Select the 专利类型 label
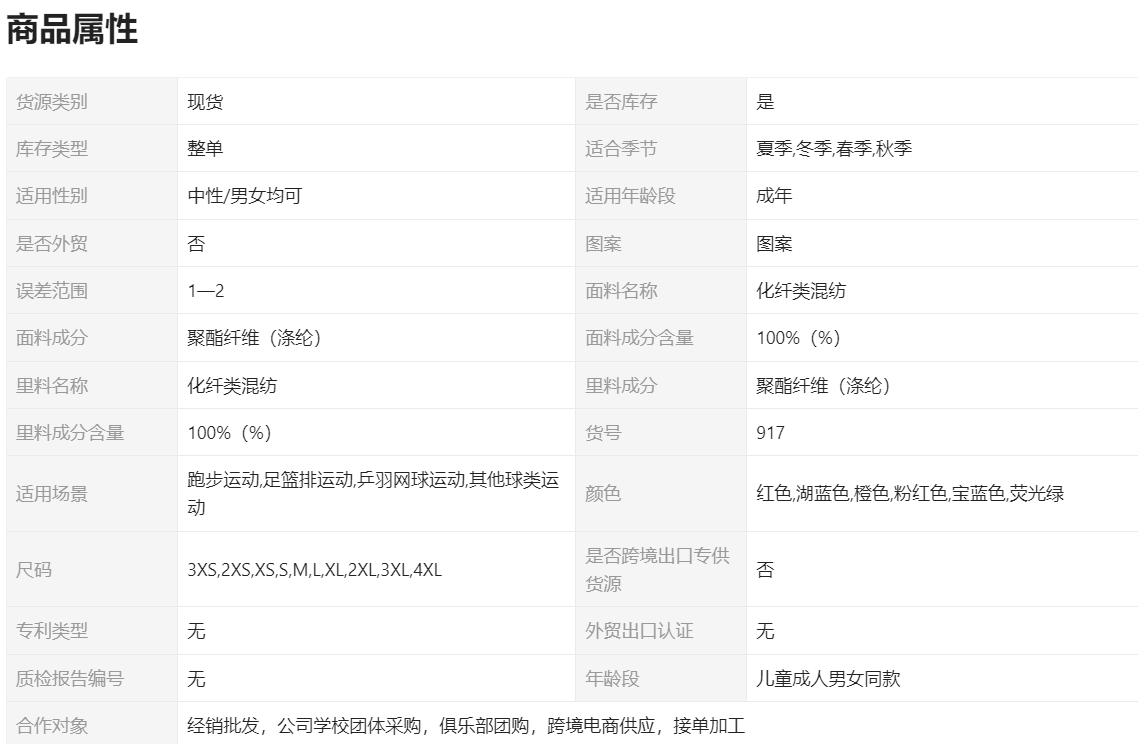 52,631
